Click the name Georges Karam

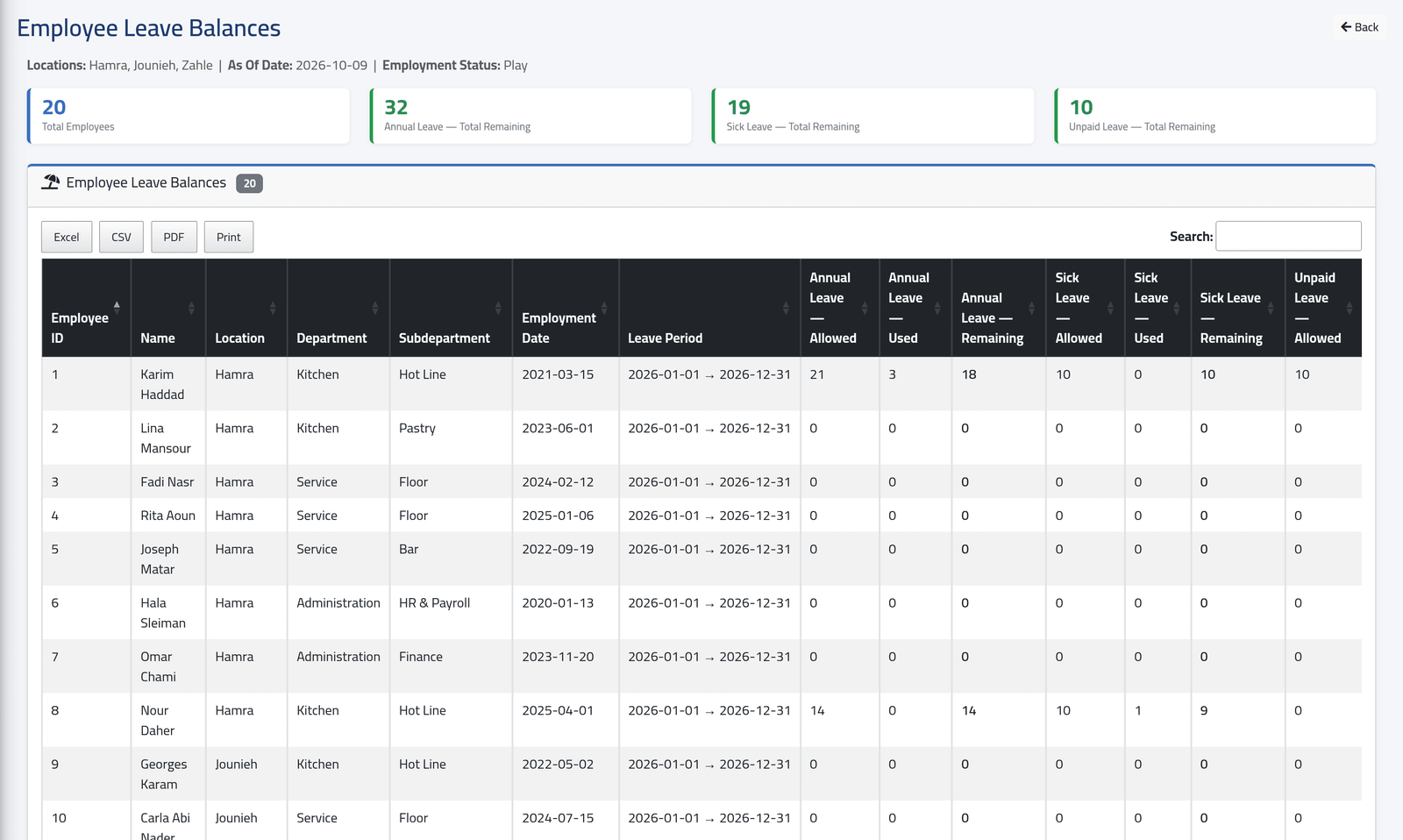(x=164, y=774)
